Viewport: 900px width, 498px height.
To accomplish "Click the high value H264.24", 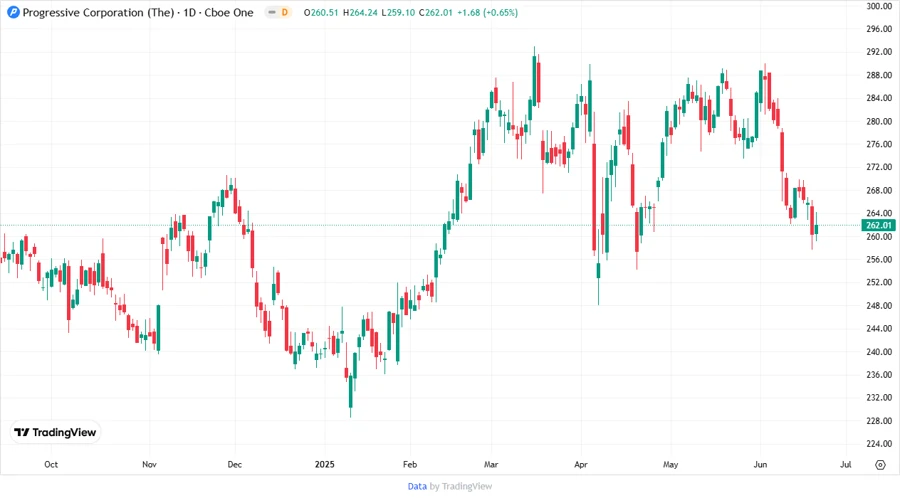I will tap(360, 13).
